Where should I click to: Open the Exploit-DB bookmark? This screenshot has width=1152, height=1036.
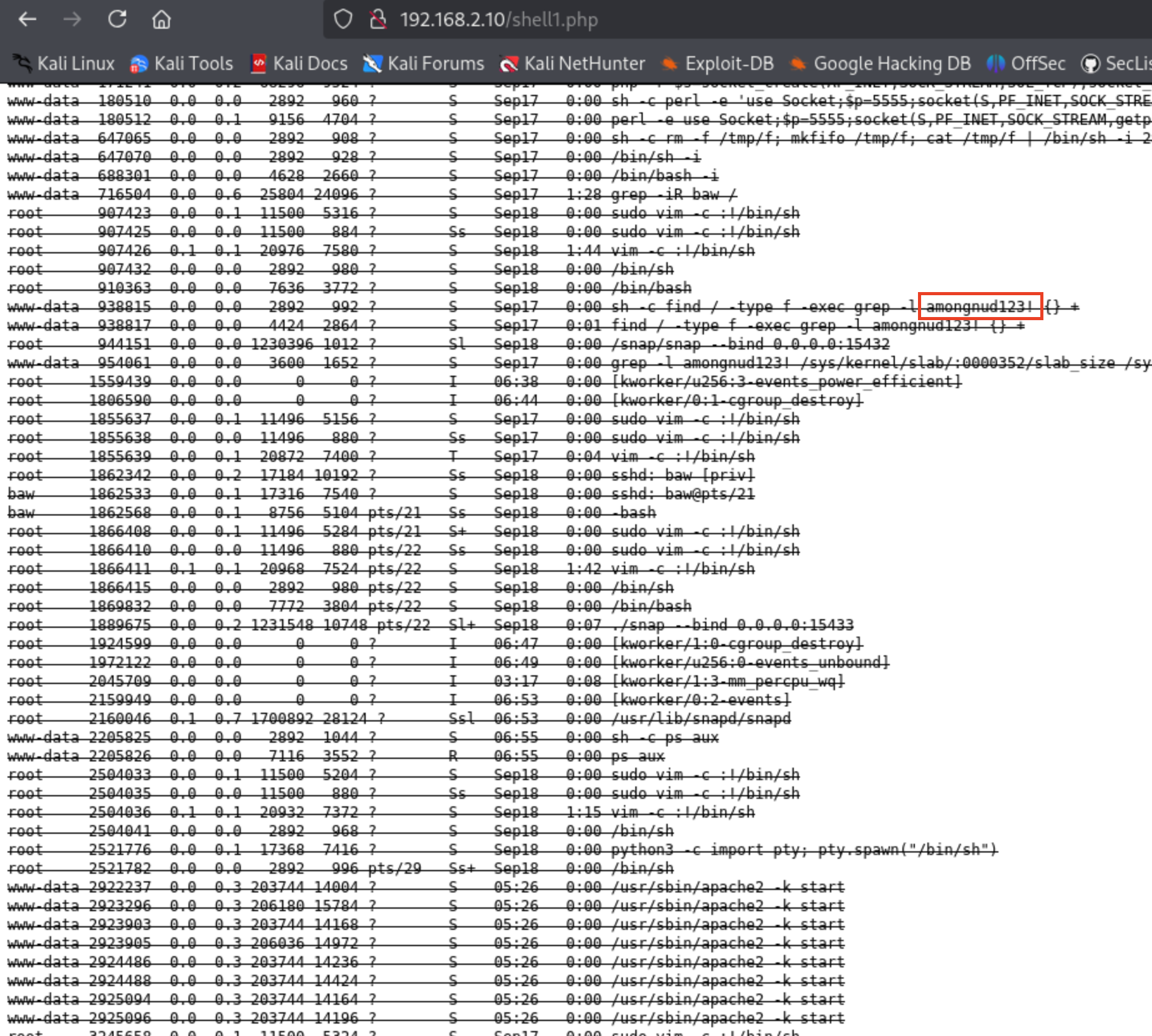[718, 64]
